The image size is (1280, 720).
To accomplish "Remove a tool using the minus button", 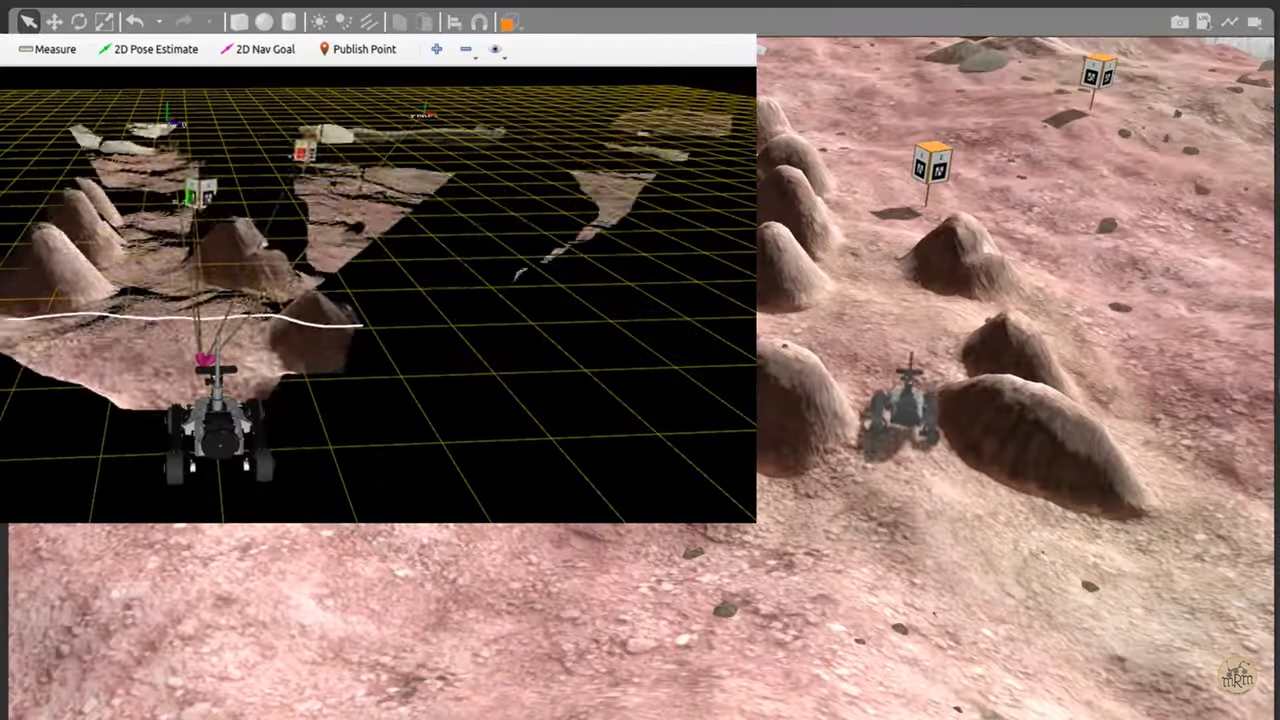I will 466,49.
